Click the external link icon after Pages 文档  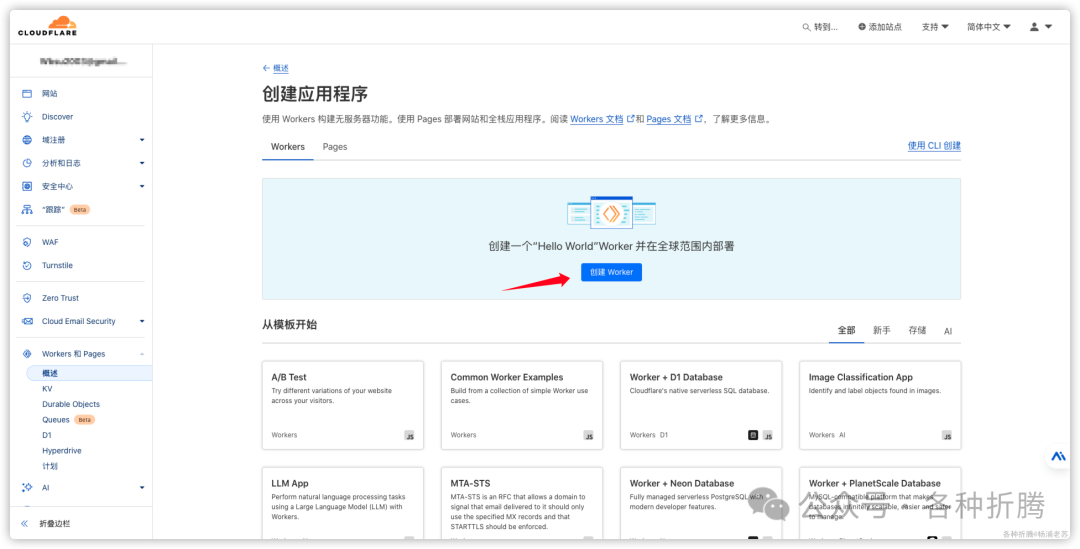[698, 118]
